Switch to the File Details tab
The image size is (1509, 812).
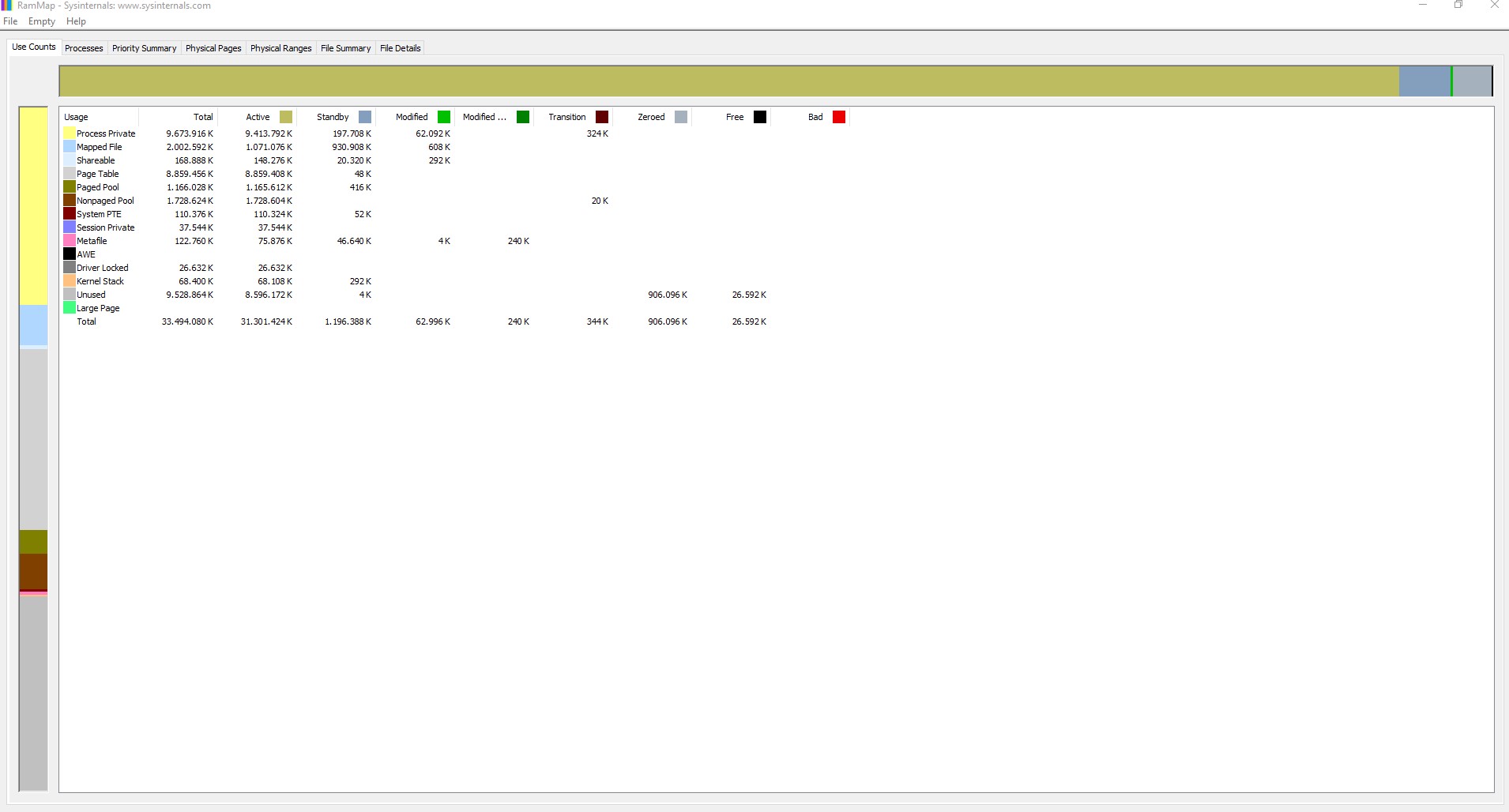coord(400,48)
